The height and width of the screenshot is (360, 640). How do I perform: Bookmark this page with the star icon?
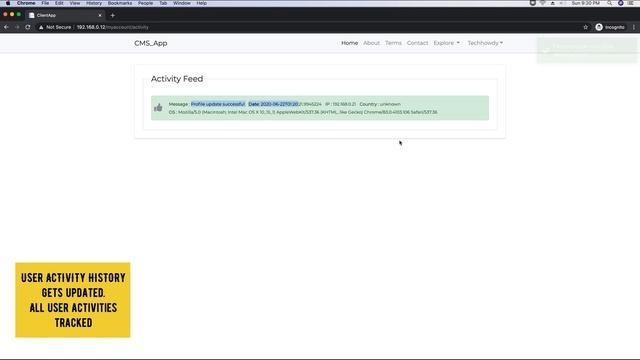pyautogui.click(x=585, y=27)
